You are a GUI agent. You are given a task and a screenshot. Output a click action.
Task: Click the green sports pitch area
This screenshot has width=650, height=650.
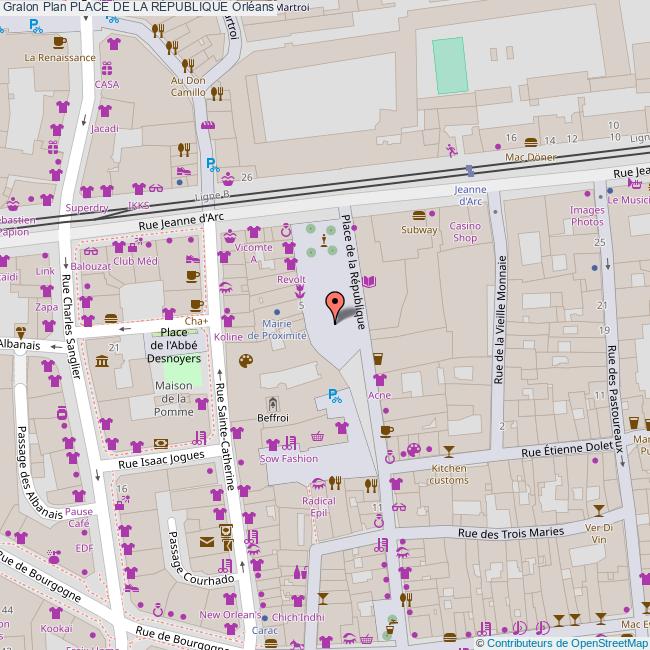[x=450, y=66]
